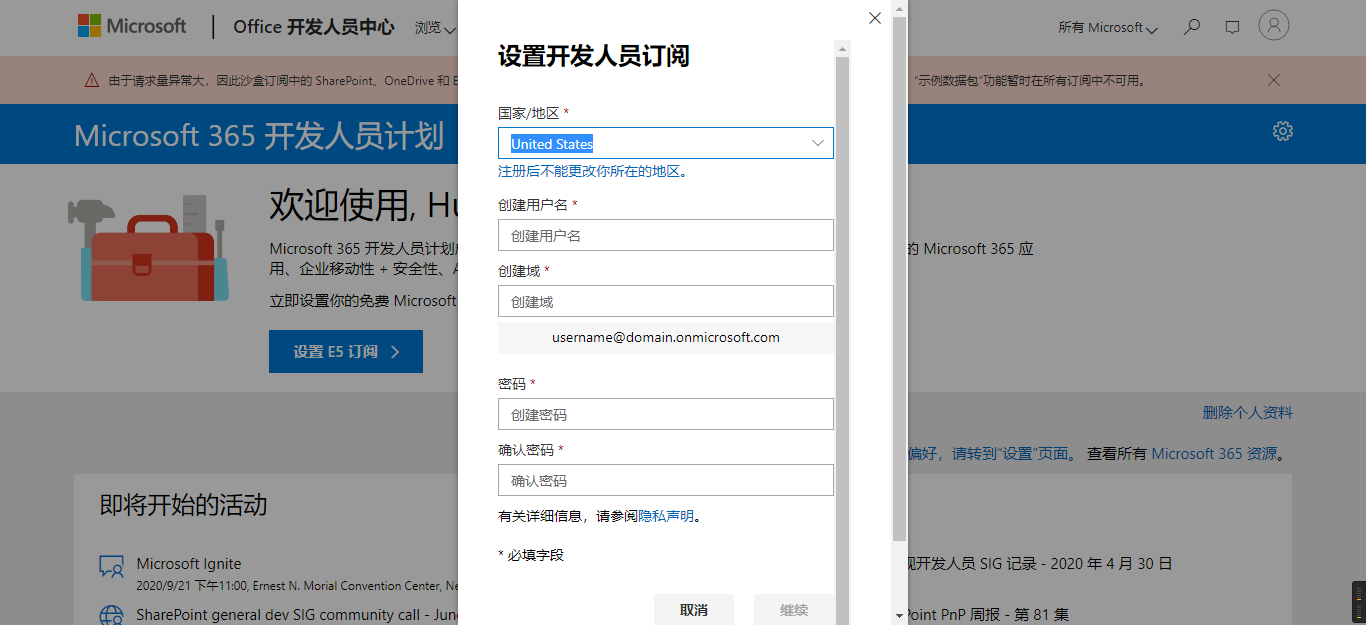
Task: Open the Microsoft Ignite event
Action: (x=189, y=564)
